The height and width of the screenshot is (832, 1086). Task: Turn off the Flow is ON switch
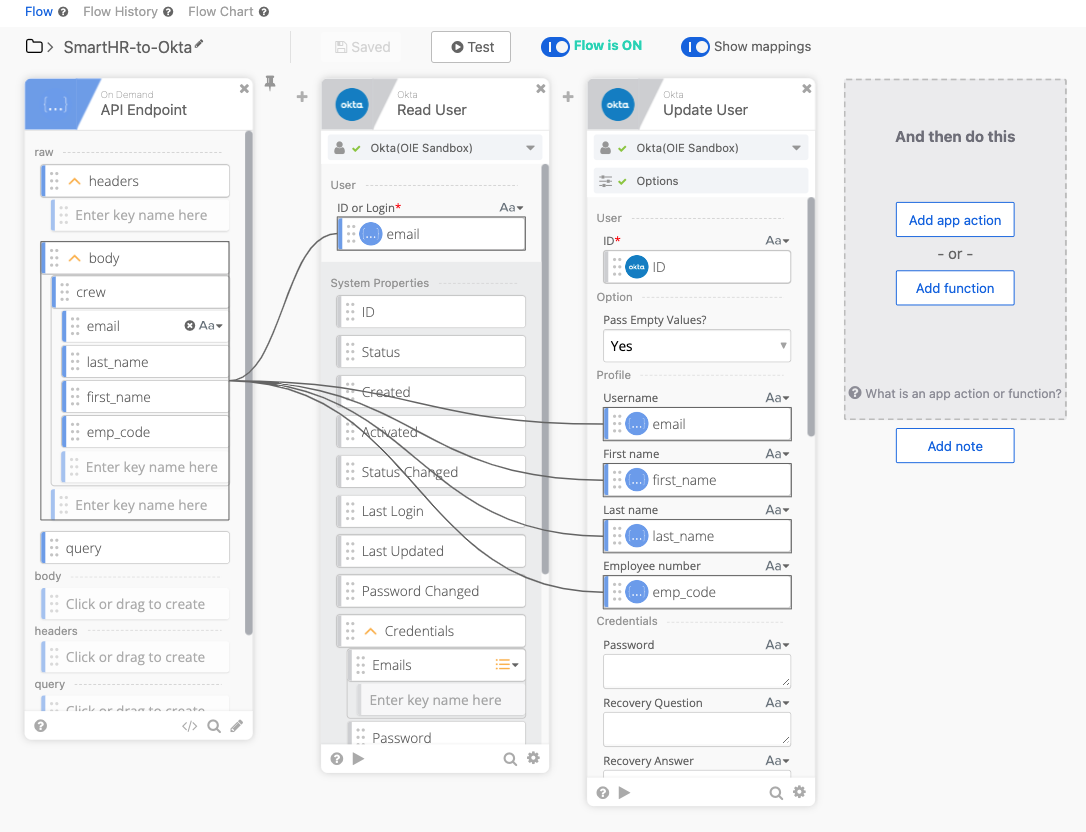(555, 46)
